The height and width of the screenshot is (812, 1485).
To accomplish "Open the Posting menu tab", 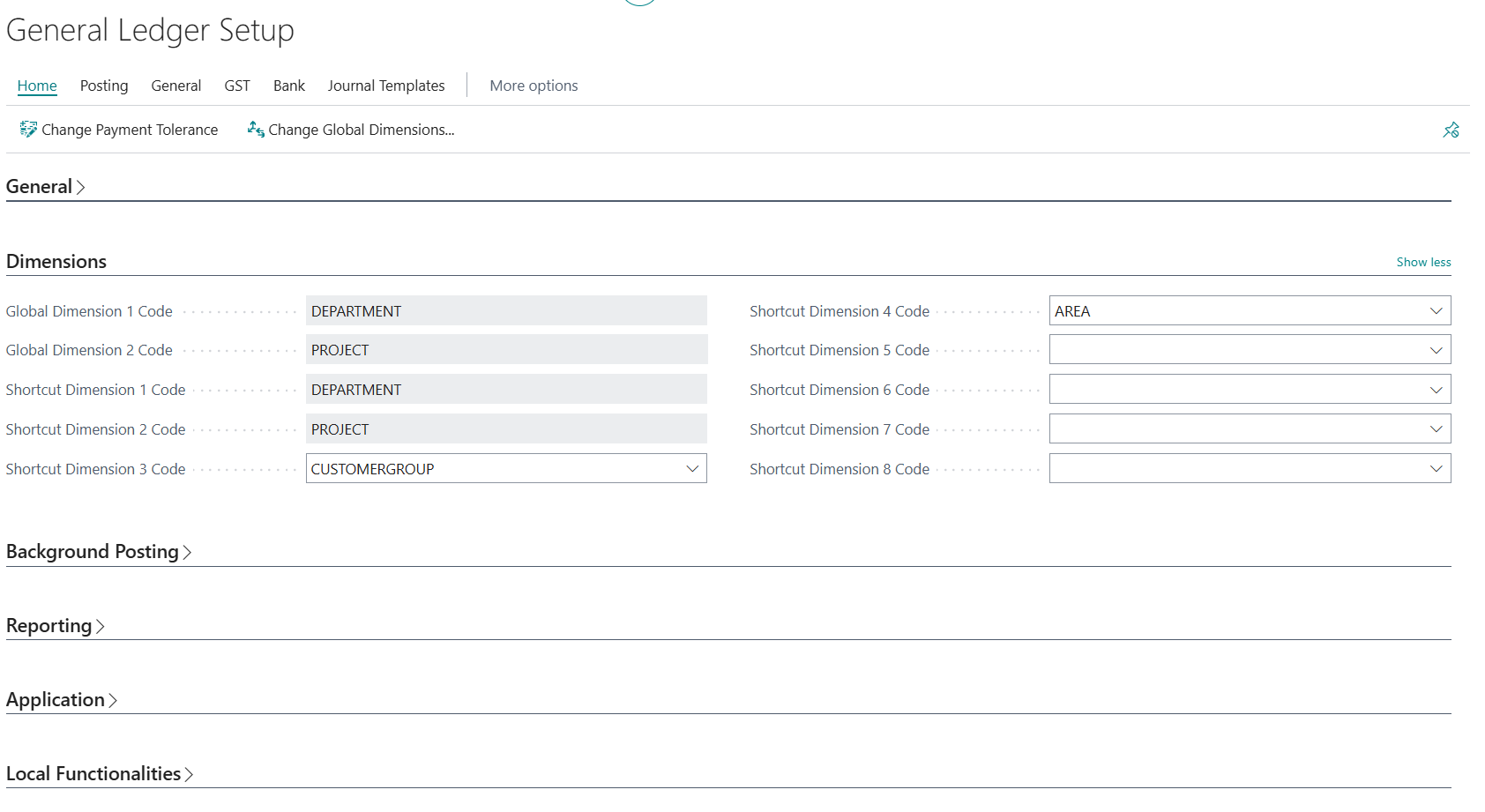I will point(104,86).
